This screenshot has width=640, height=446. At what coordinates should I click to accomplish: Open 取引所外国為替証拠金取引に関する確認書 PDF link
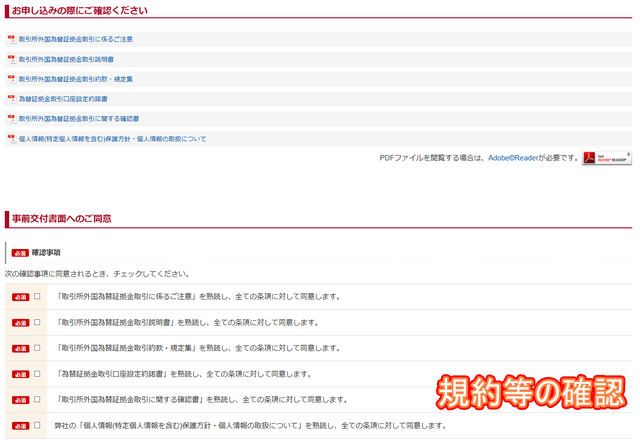[79, 119]
